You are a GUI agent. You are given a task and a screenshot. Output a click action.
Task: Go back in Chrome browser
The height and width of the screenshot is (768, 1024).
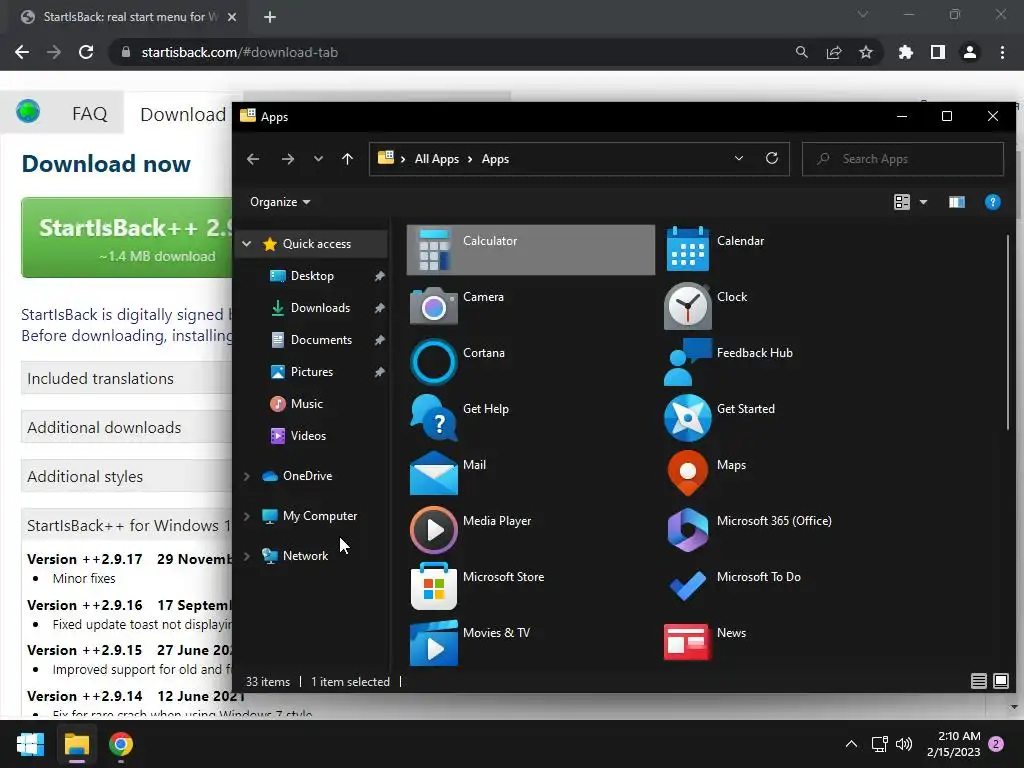(x=22, y=52)
